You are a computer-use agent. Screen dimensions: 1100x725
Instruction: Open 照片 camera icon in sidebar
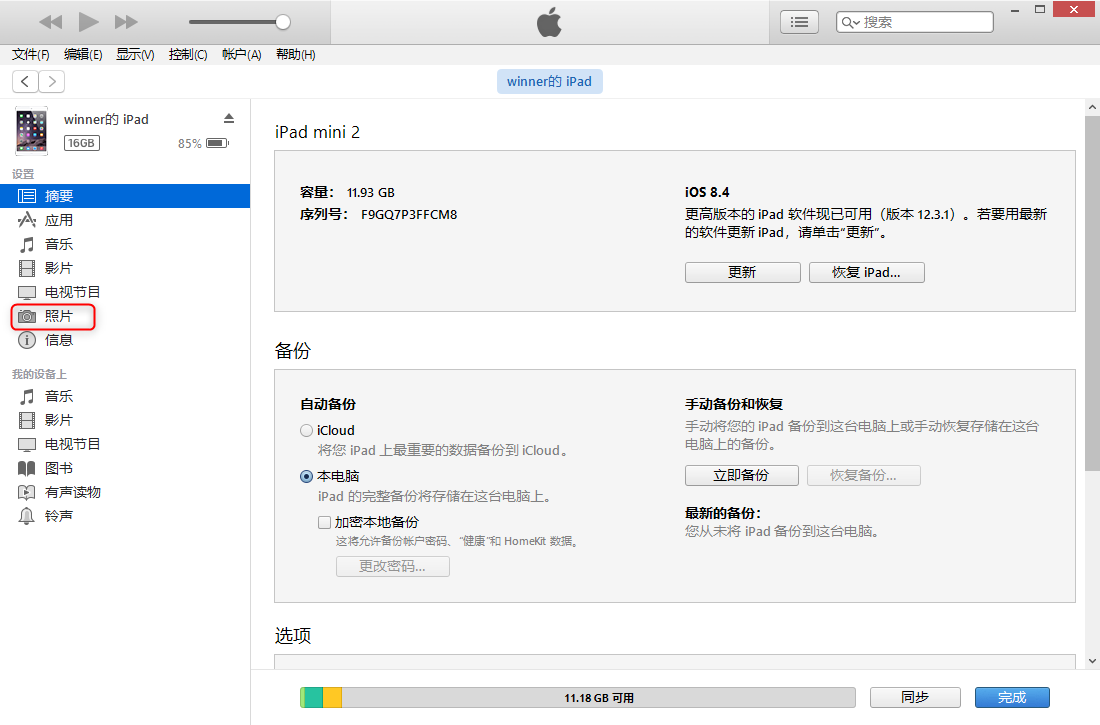(27, 317)
